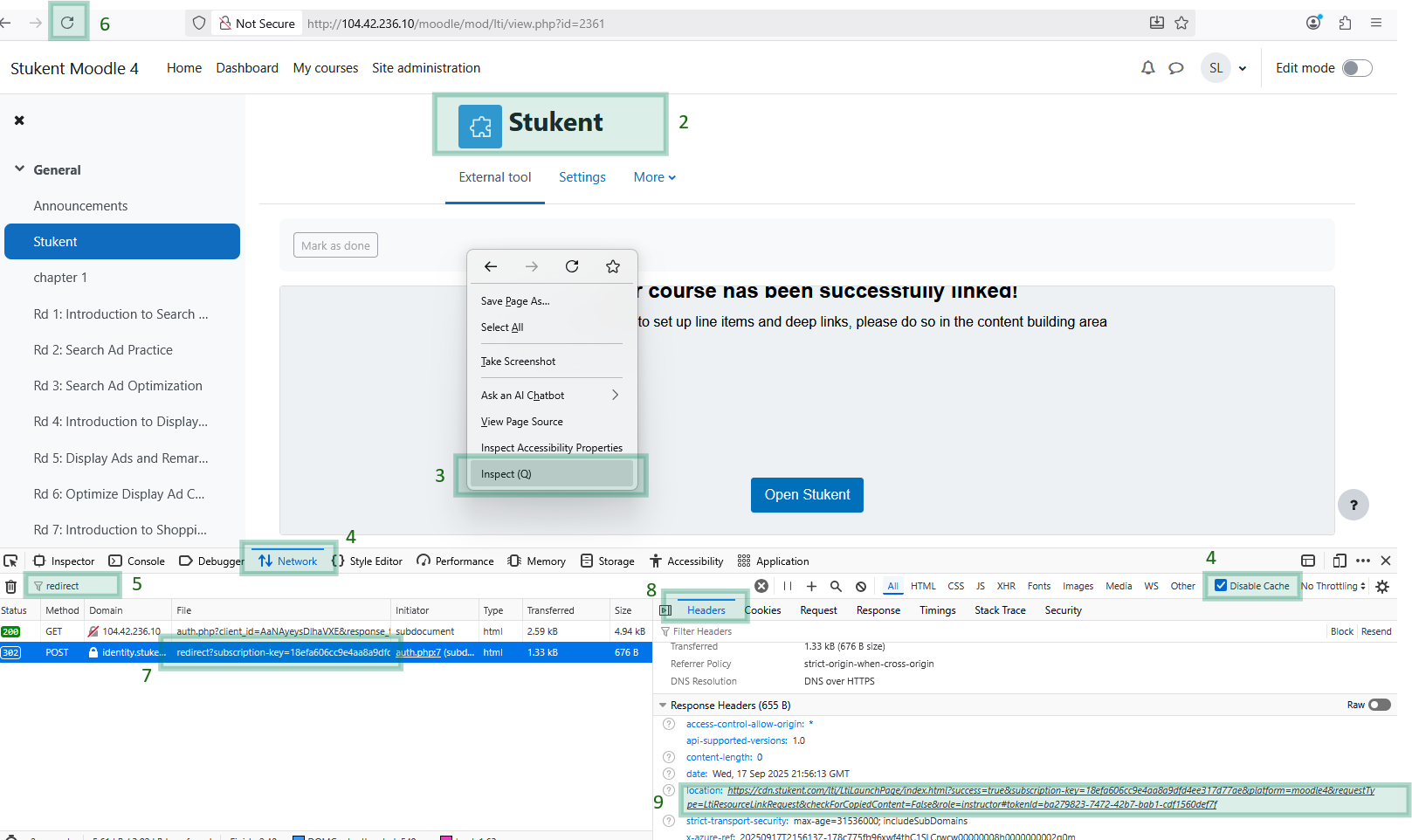1412x840 pixels.
Task: Activate the devtools element picker
Action: [10, 561]
